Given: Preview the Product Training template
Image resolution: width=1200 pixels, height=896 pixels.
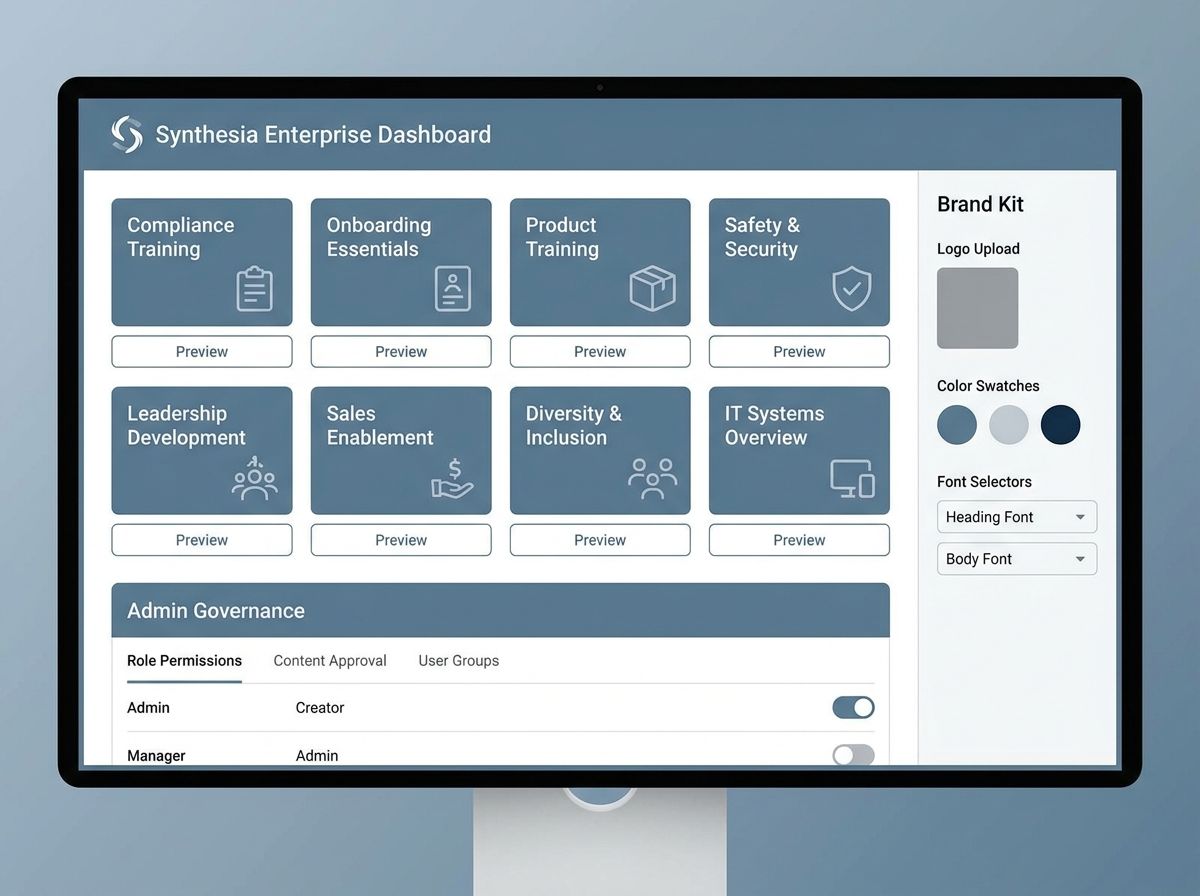Looking at the screenshot, I should point(600,352).
